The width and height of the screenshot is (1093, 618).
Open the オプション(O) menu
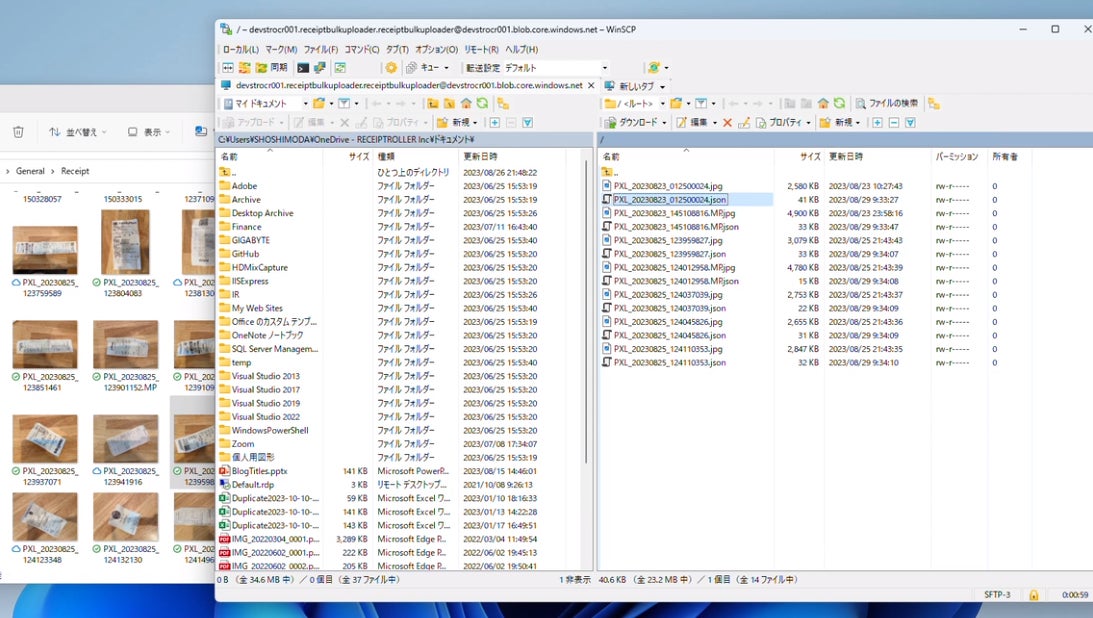click(x=436, y=49)
